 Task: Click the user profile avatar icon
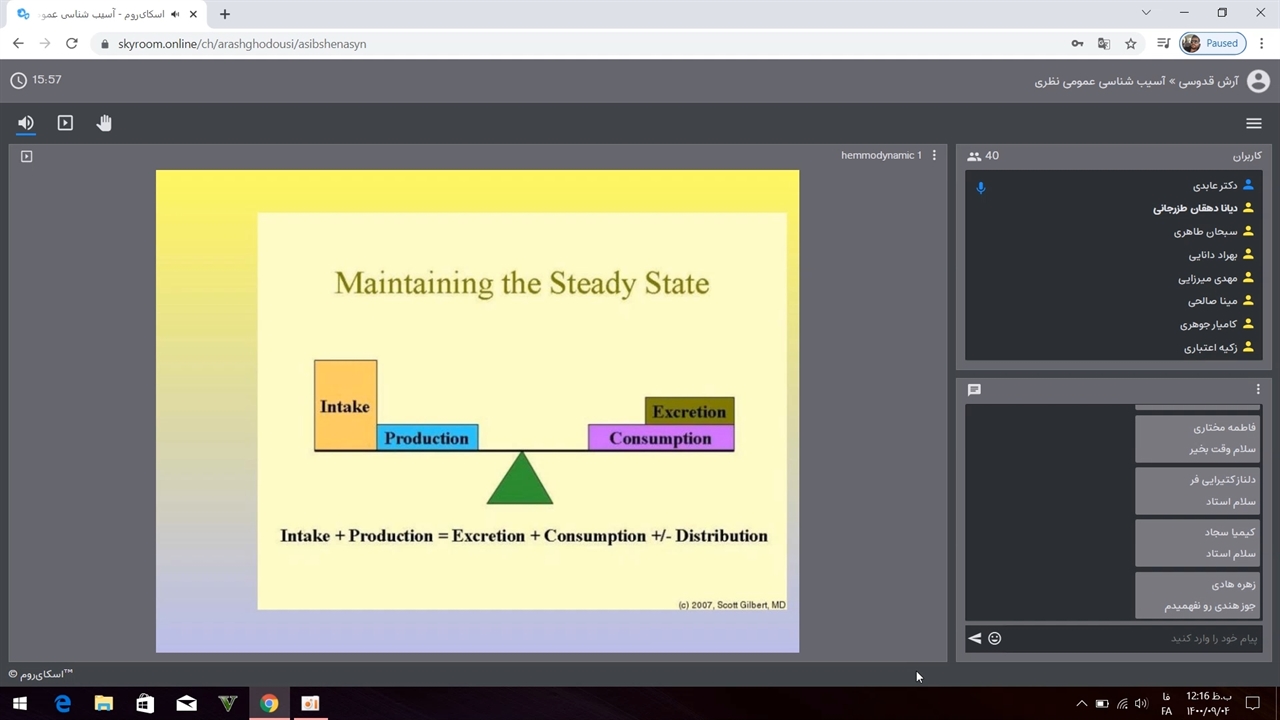(1257, 81)
